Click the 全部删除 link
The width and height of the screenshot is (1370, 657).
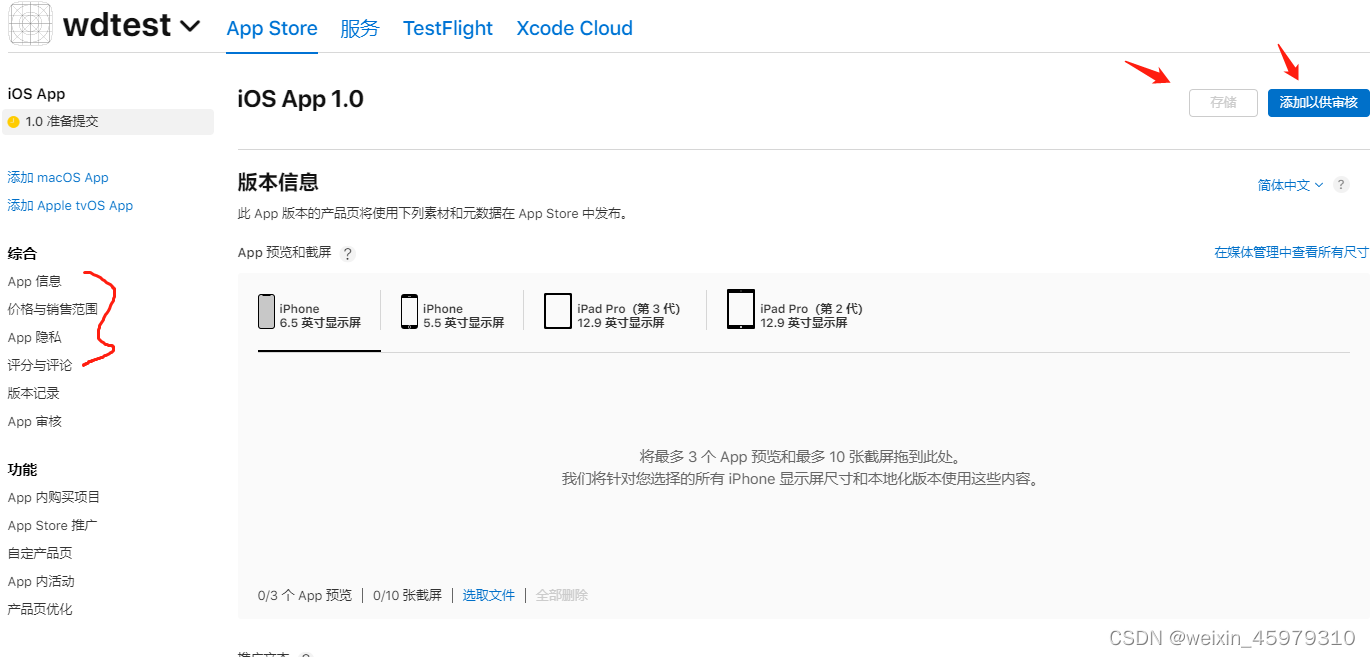click(562, 595)
